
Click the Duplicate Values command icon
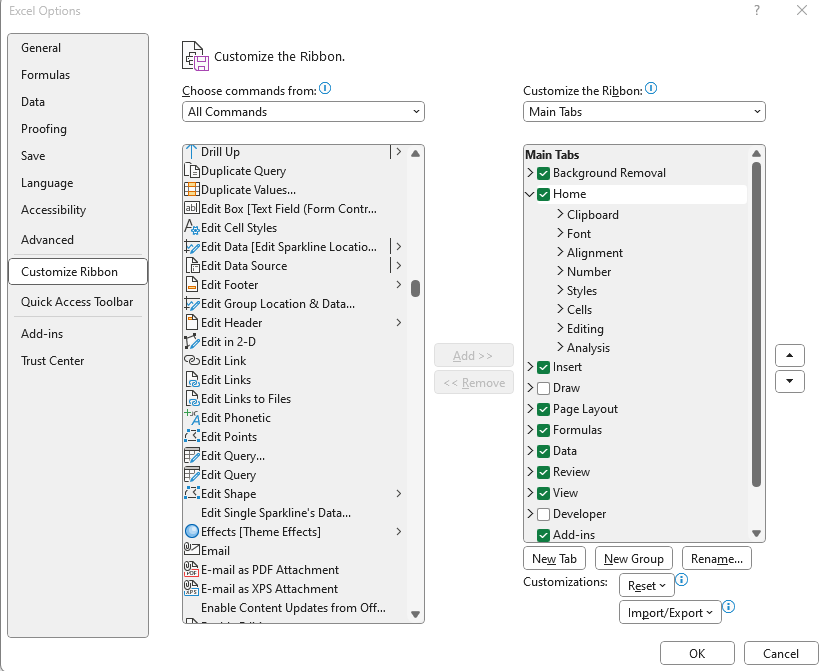192,190
